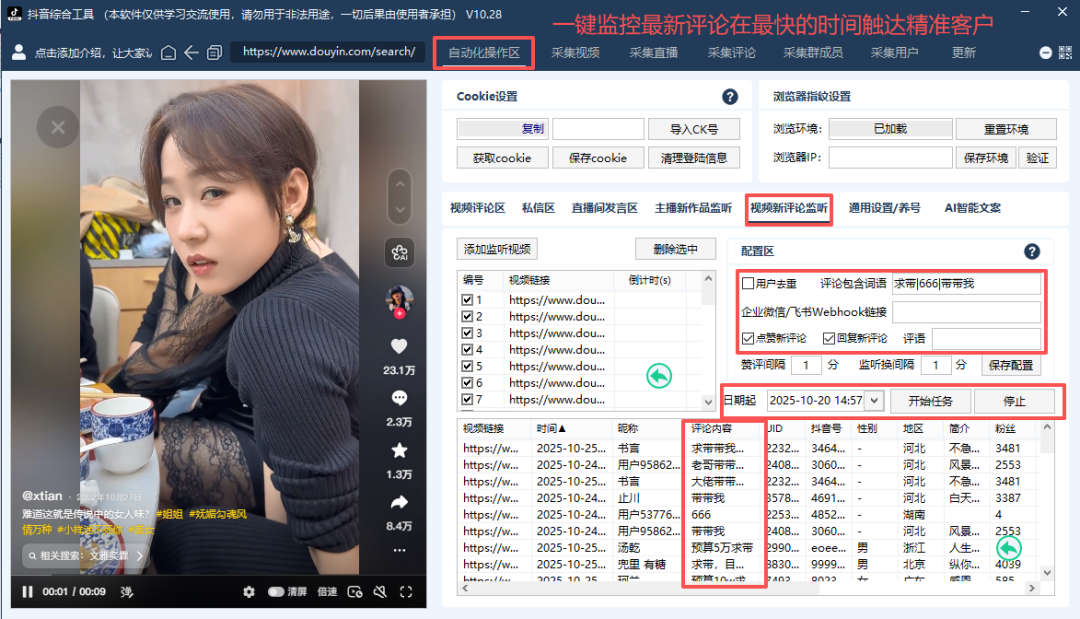Check the 用户去重 checkbox
Image resolution: width=1080 pixels, height=619 pixels.
[x=748, y=283]
